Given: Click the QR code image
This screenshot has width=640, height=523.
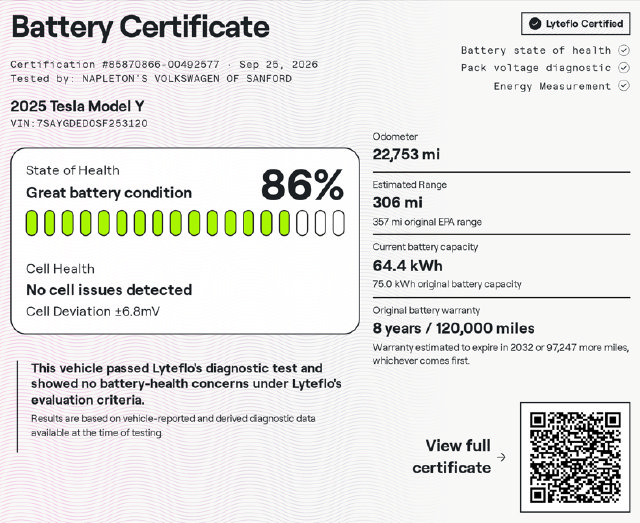Looking at the screenshot, I should tap(575, 457).
